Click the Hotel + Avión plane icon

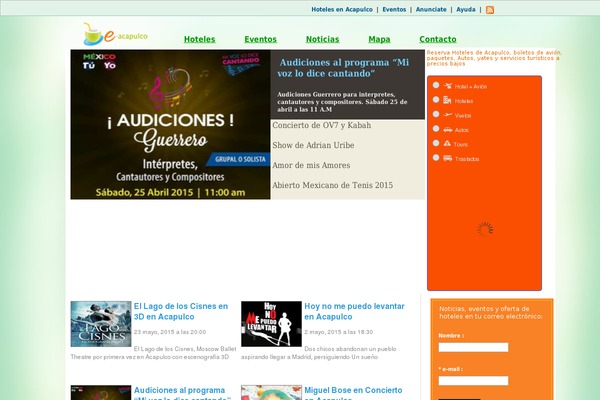pos(448,86)
